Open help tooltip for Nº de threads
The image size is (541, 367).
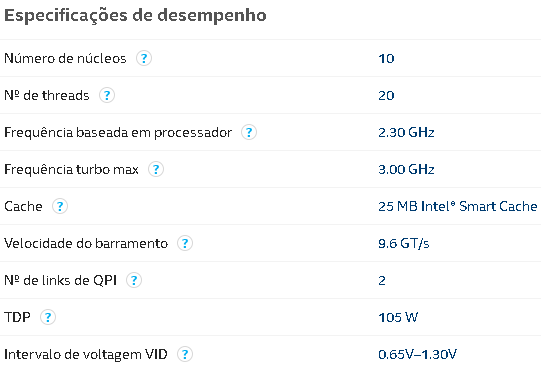pos(107,95)
